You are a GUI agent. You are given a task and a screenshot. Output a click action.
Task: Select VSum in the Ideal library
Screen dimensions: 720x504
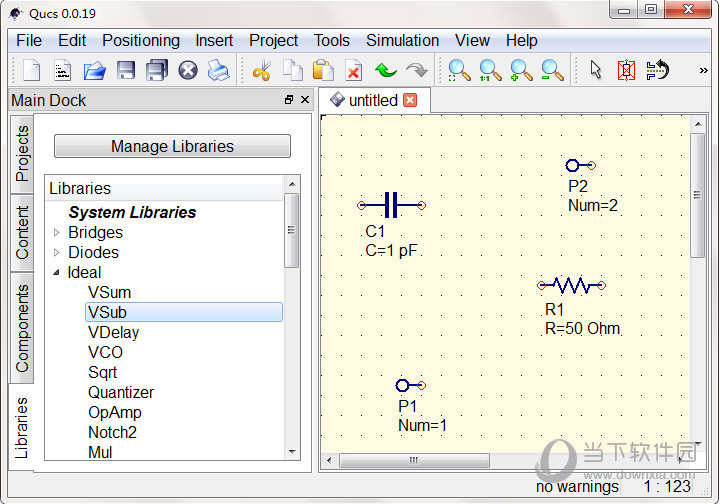tap(110, 292)
